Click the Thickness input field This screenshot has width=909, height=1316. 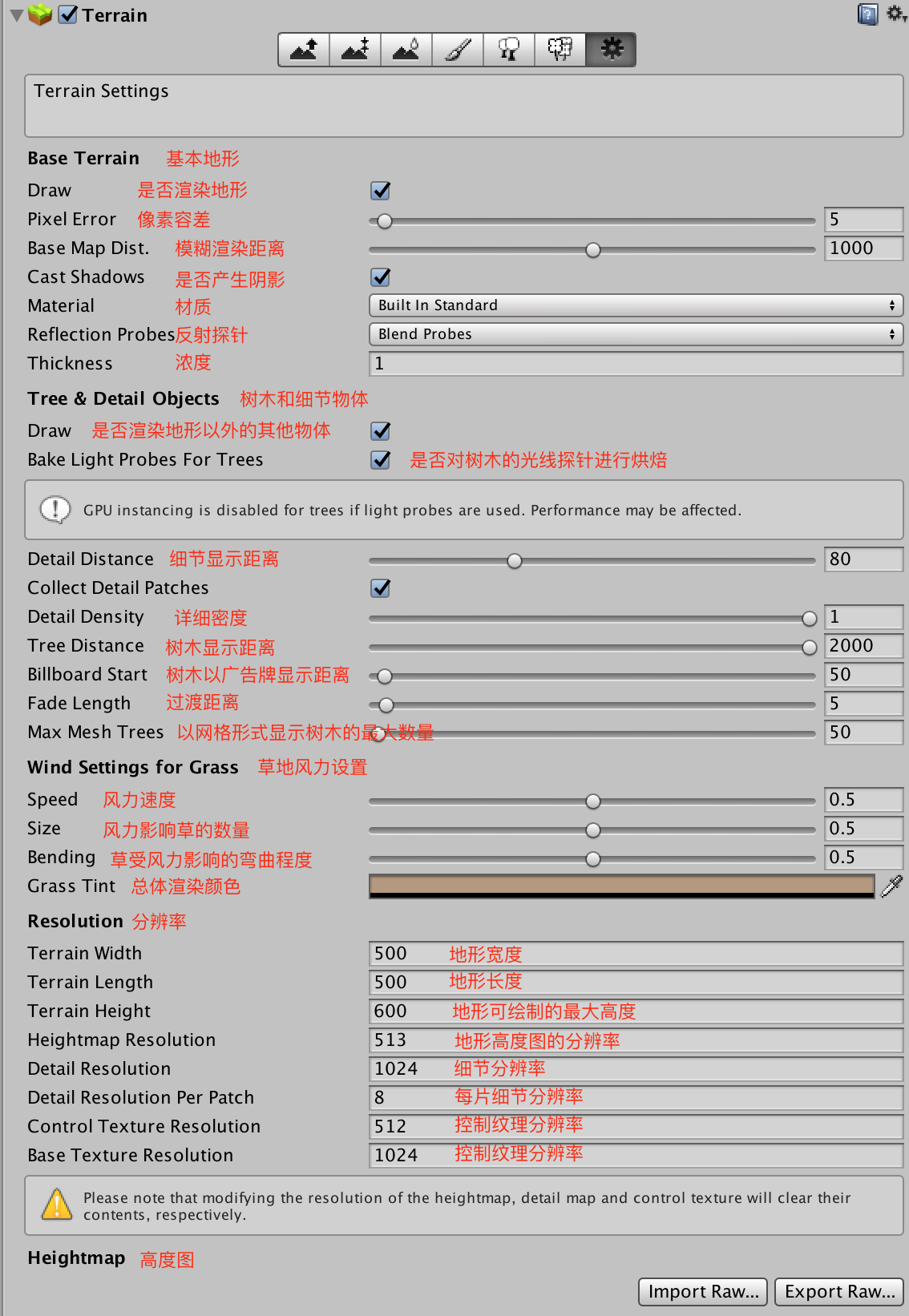coord(636,364)
